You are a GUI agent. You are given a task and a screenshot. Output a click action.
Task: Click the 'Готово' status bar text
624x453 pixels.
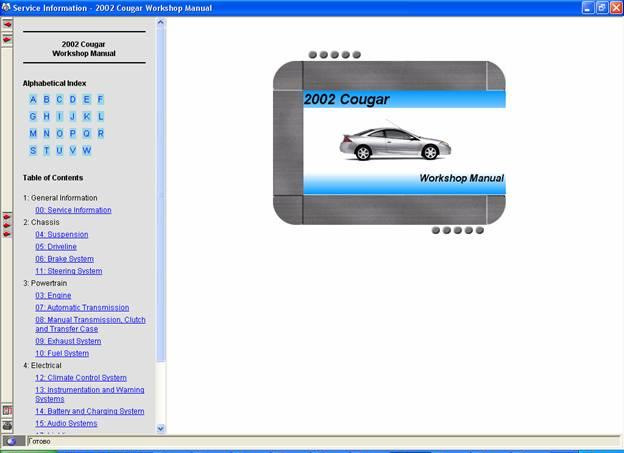tap(39, 441)
